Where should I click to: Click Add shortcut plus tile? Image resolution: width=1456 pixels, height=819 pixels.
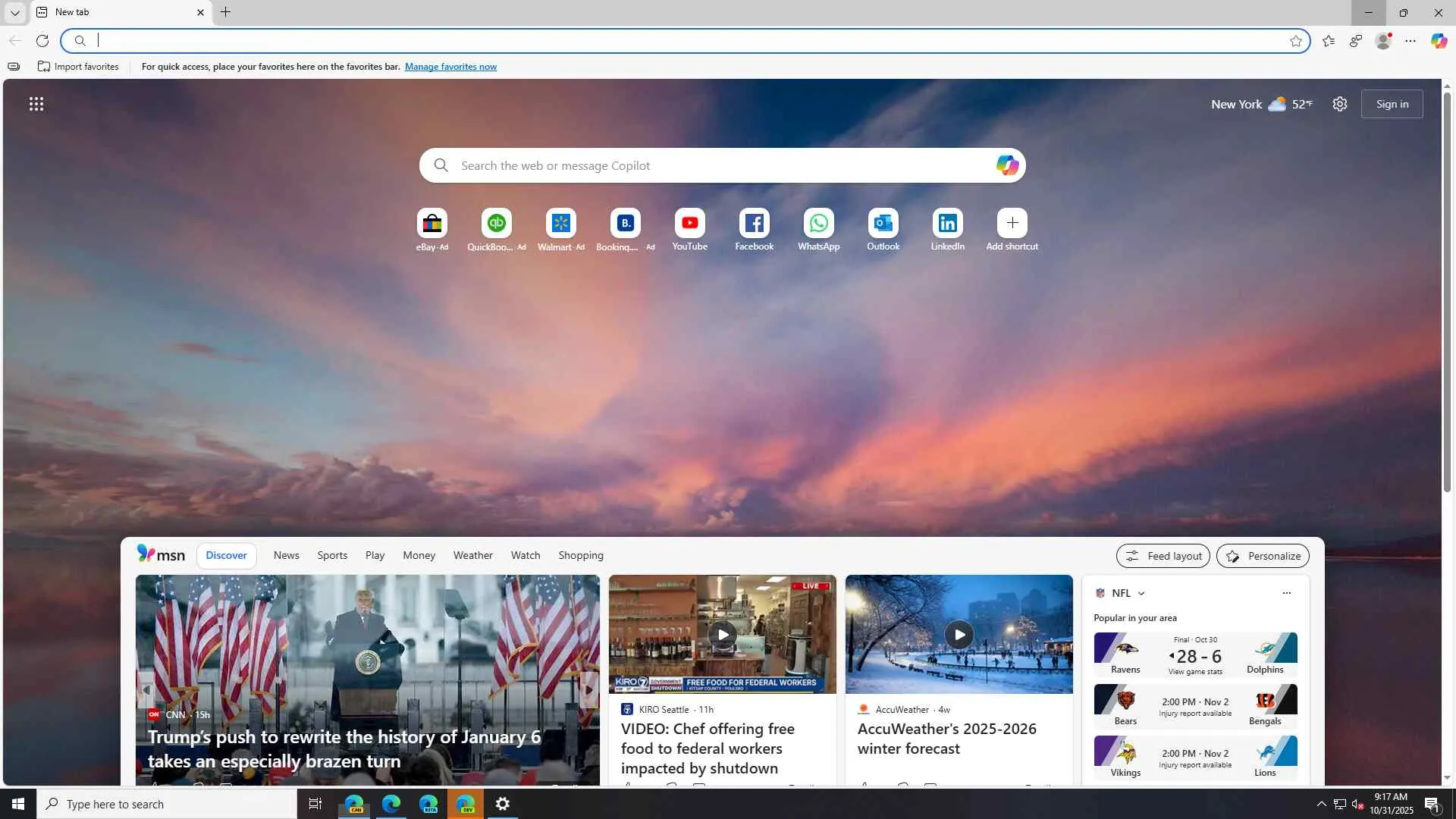pos(1012,223)
